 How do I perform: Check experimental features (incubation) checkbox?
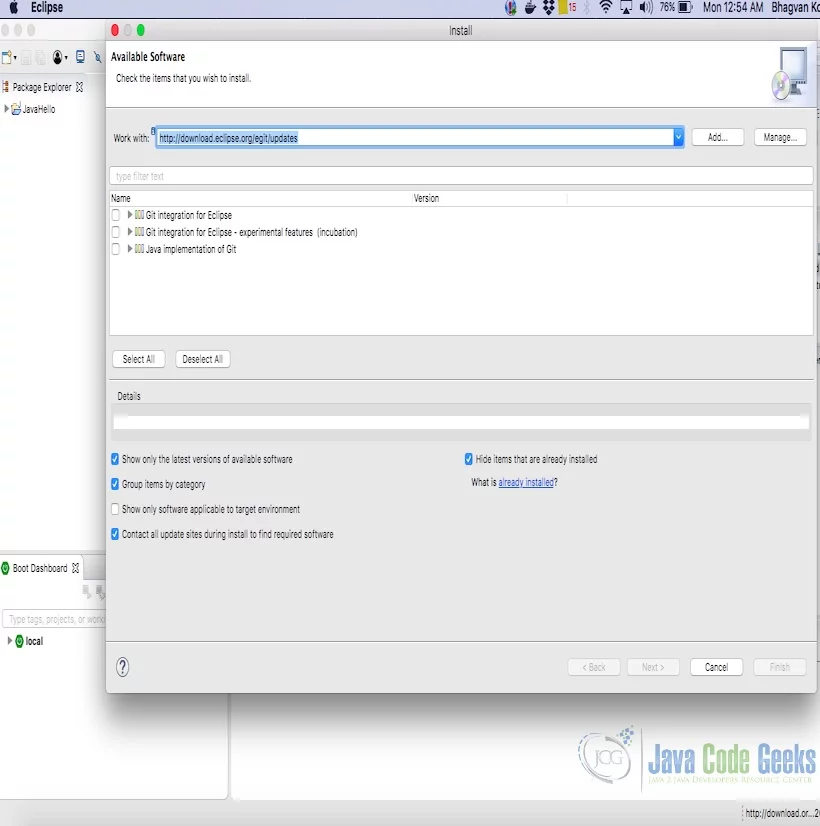coord(116,232)
